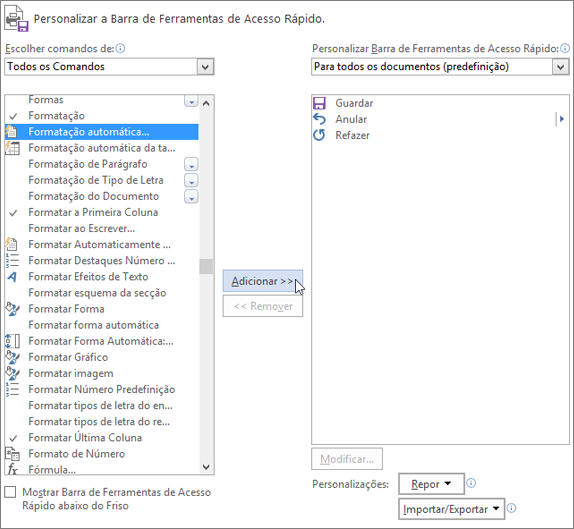Image resolution: width=574 pixels, height=529 pixels.
Task: Select Formatar tipos de letra do re... command
Action: pos(102,422)
